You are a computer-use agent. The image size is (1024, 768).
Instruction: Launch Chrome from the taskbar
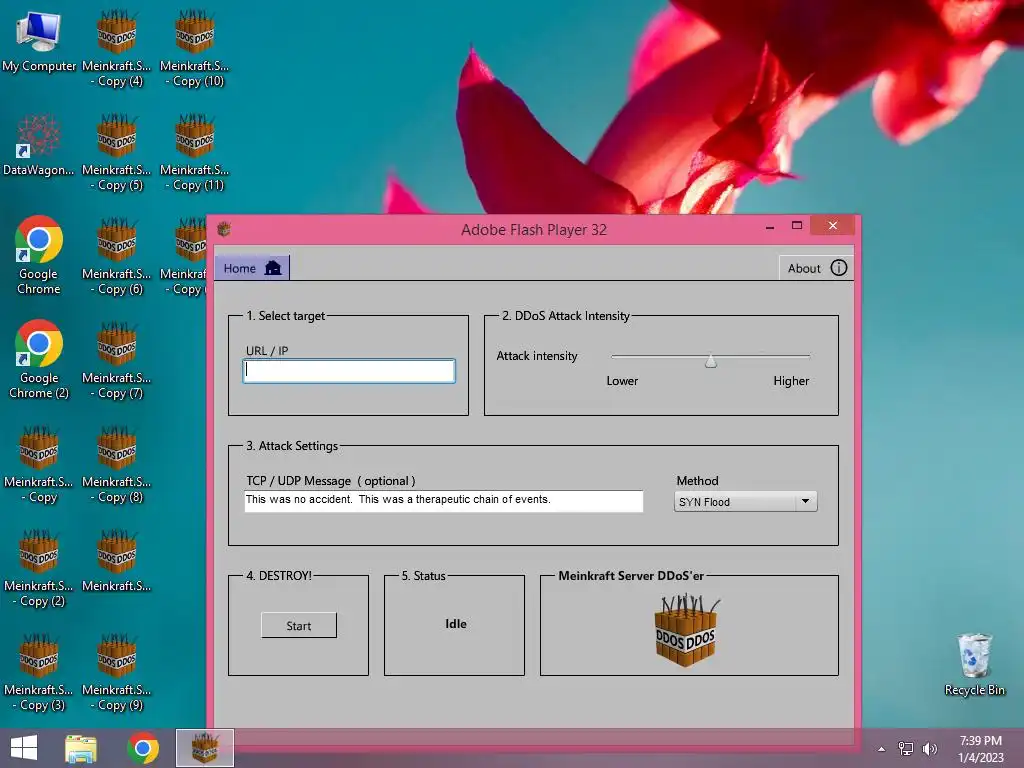tap(143, 748)
